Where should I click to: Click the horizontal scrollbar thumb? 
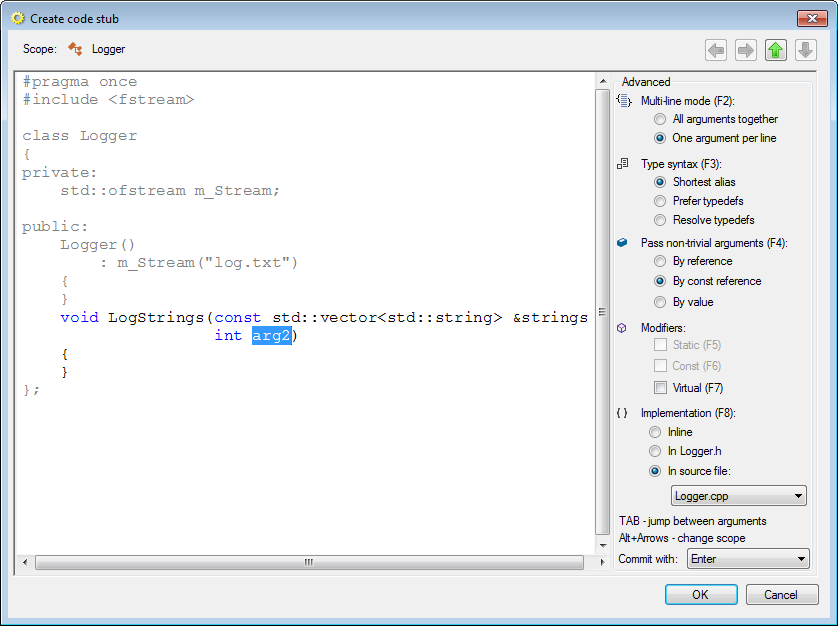[x=309, y=562]
